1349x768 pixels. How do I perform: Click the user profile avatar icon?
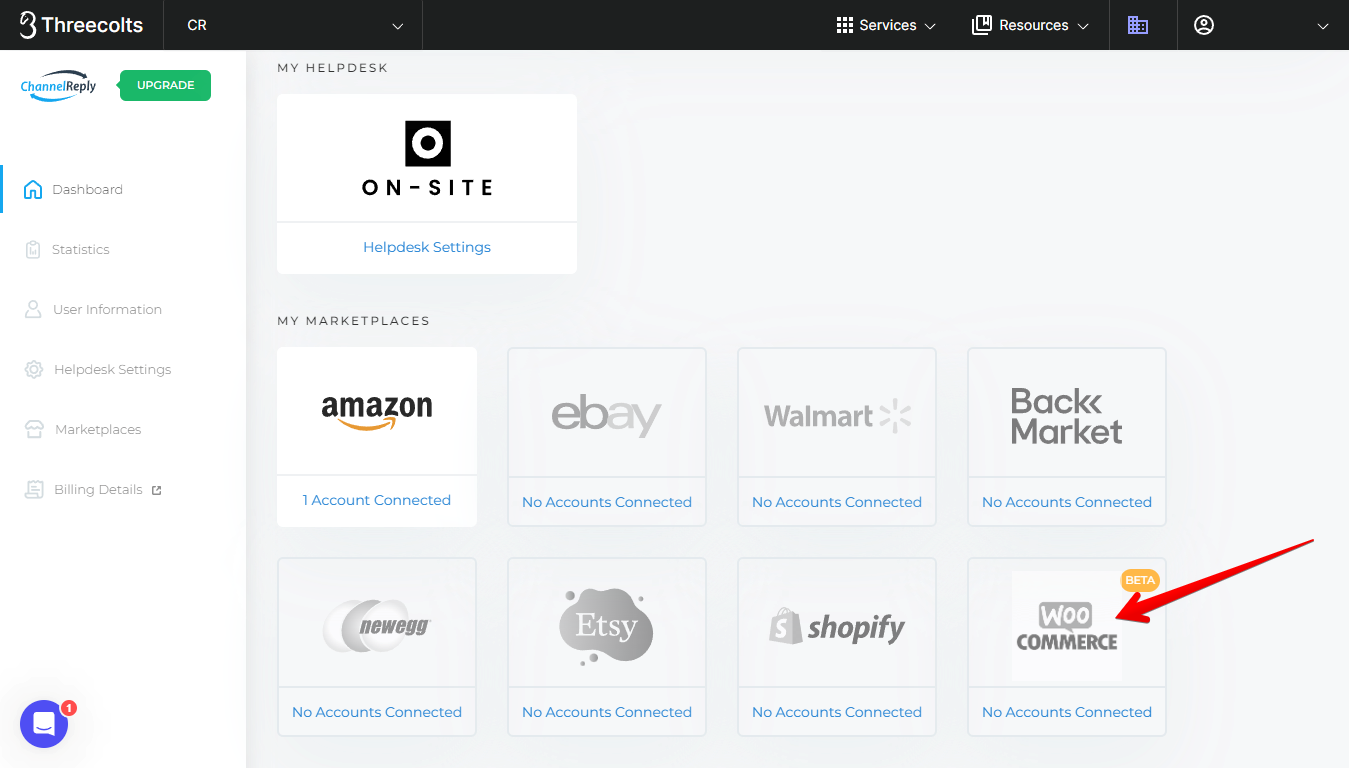(x=1204, y=25)
